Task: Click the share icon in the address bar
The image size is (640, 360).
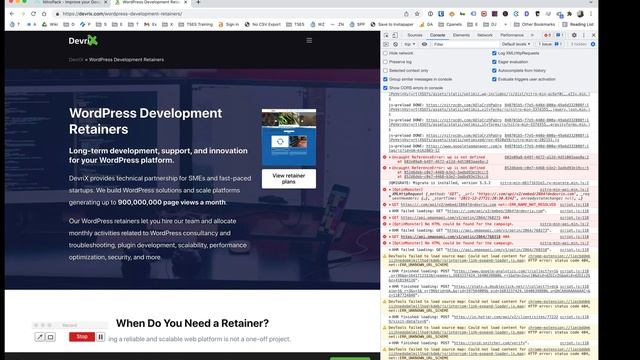Action: (x=406, y=13)
